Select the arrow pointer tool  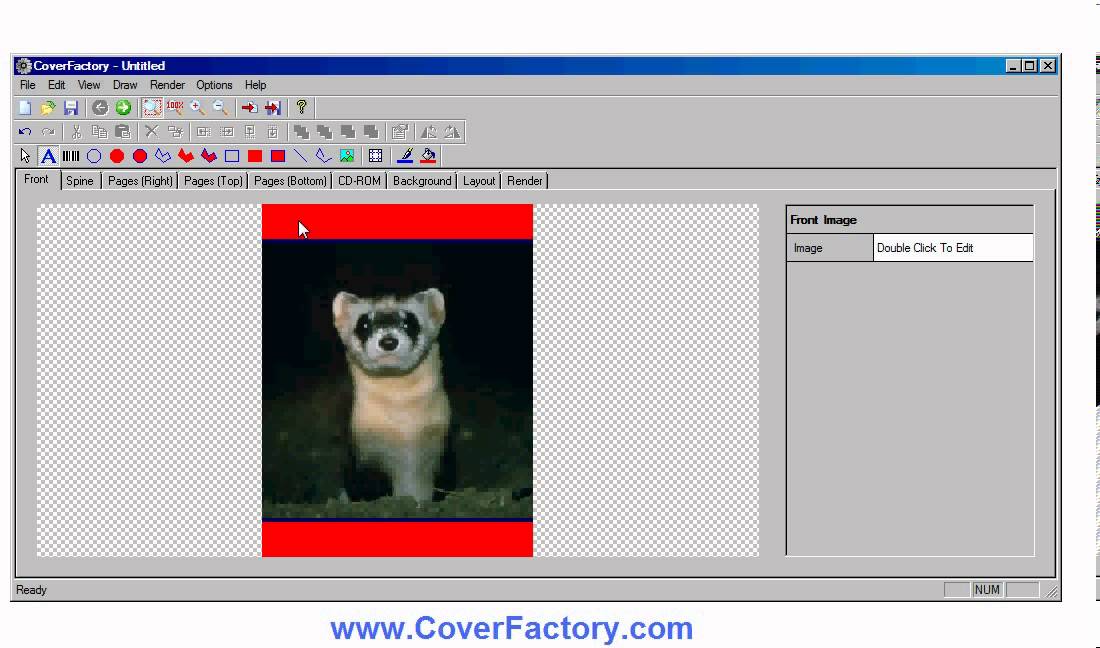25,156
